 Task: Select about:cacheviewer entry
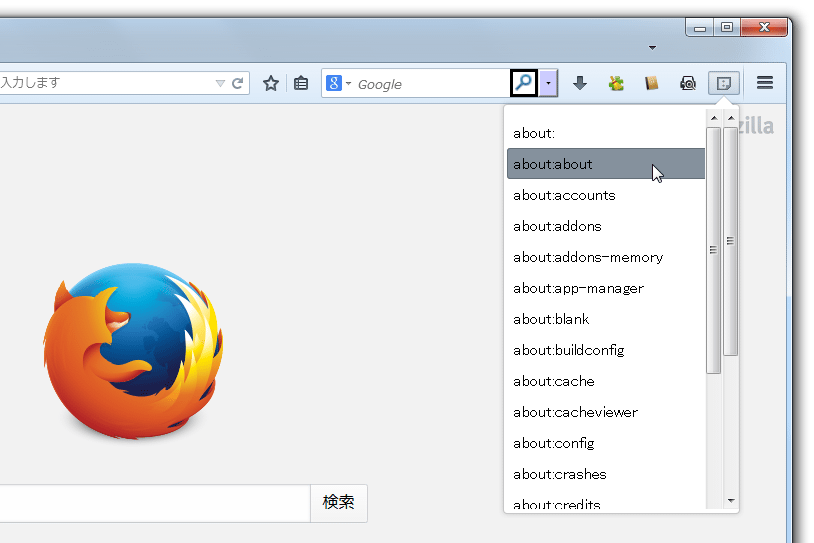(605, 412)
